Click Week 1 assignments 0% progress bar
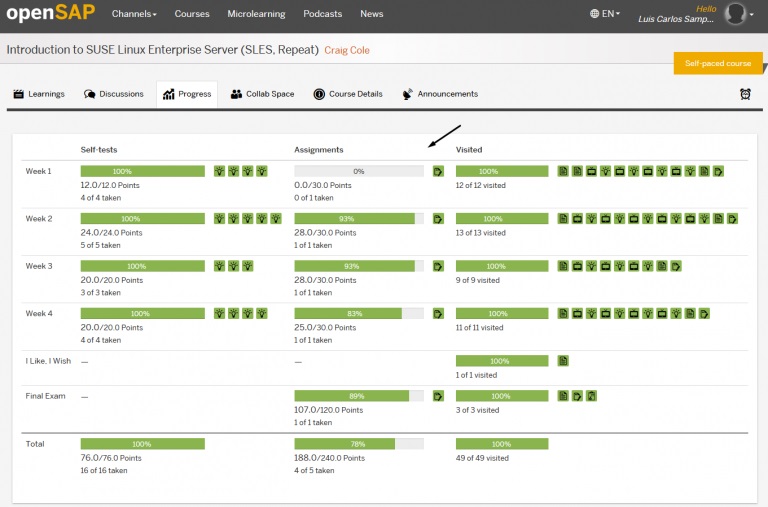Screen dimensions: 768x507 [x=359, y=171]
